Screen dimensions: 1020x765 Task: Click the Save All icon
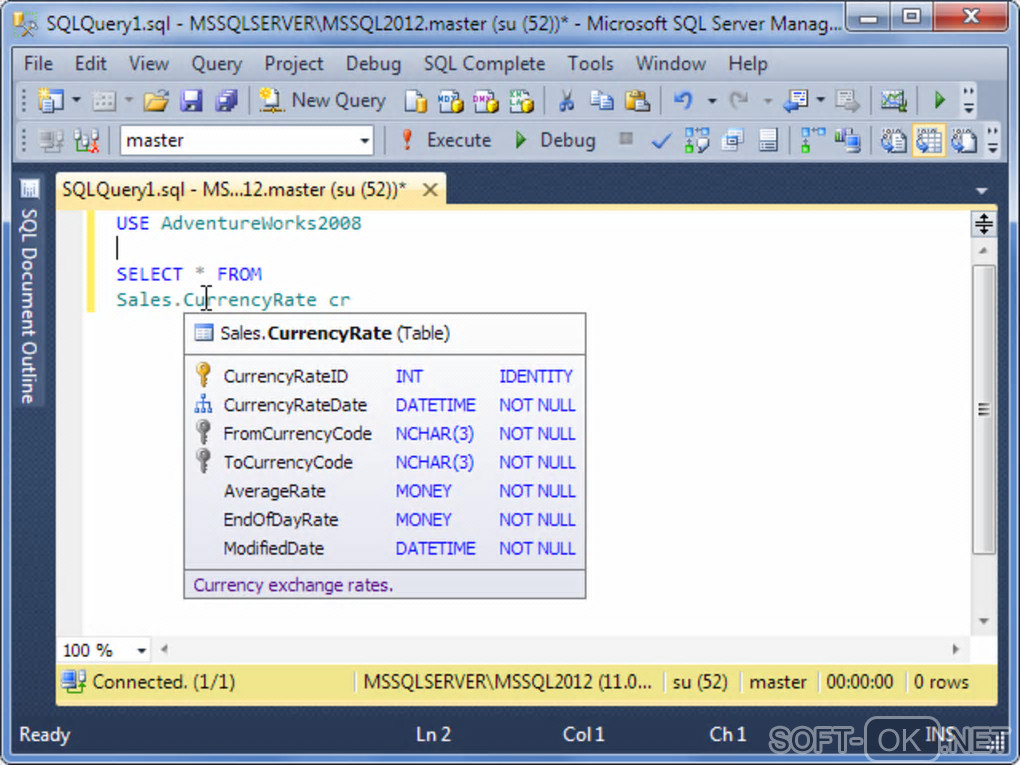[226, 101]
